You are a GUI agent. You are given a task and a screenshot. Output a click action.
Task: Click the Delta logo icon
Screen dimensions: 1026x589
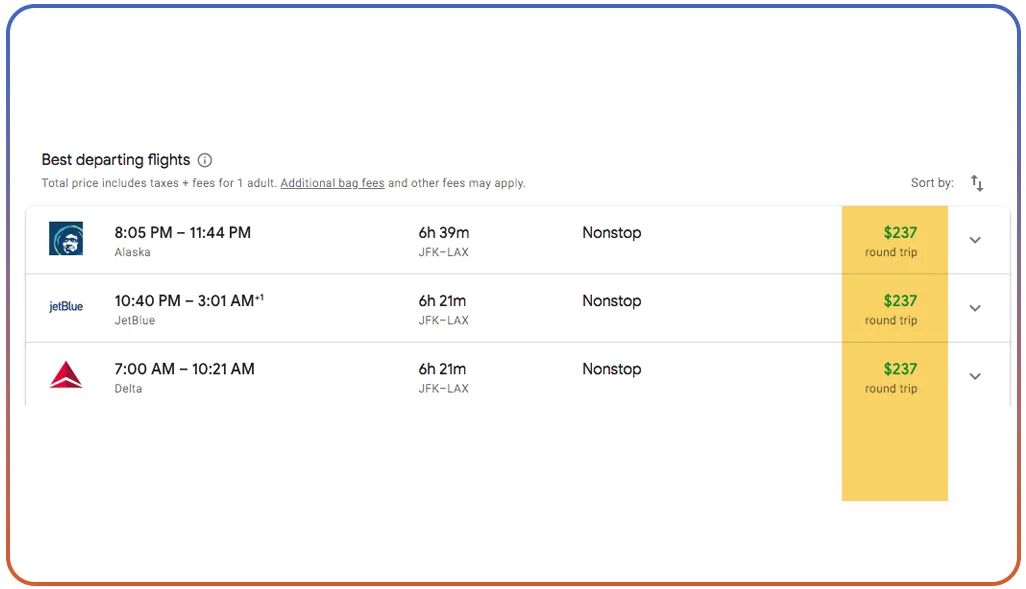(66, 376)
